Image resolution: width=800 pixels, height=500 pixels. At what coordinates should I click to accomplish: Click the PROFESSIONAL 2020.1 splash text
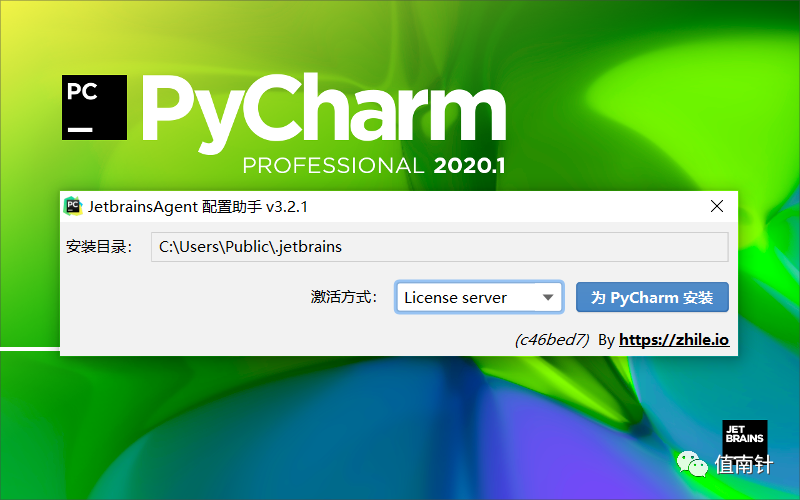click(374, 166)
